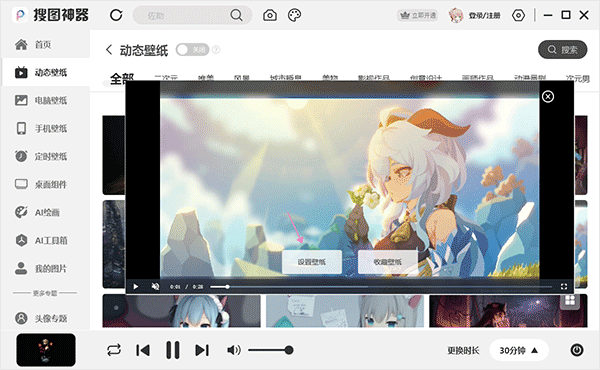The width and height of the screenshot is (600, 370).
Task: Toggle the loop playback icon
Action: coord(114,350)
